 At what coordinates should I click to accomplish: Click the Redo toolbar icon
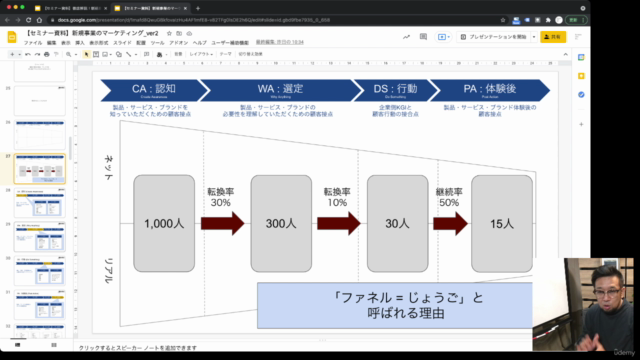(37, 54)
